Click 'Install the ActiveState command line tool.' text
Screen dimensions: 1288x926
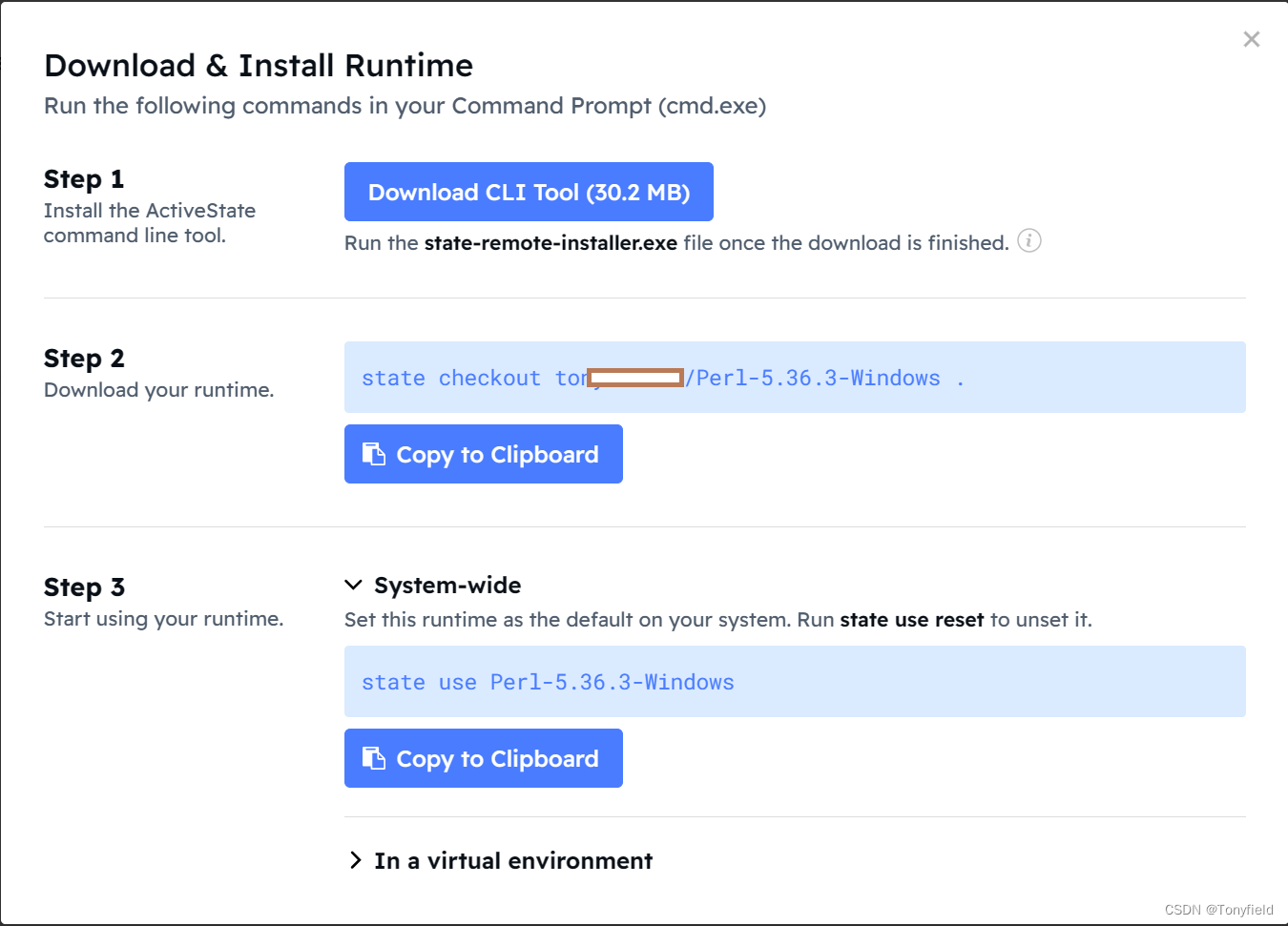click(x=150, y=223)
